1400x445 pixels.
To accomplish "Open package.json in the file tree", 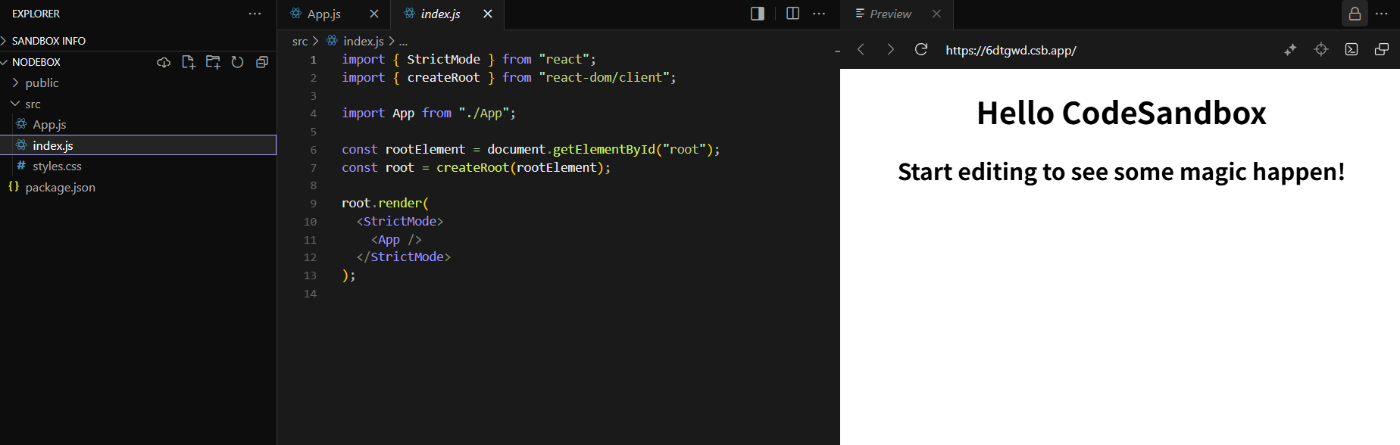I will (x=60, y=187).
